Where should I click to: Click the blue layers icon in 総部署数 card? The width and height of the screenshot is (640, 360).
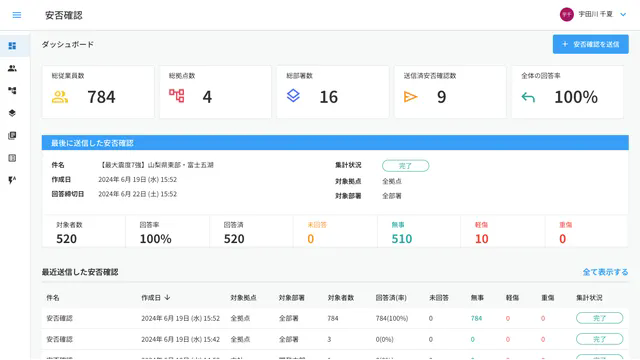pyautogui.click(x=293, y=96)
